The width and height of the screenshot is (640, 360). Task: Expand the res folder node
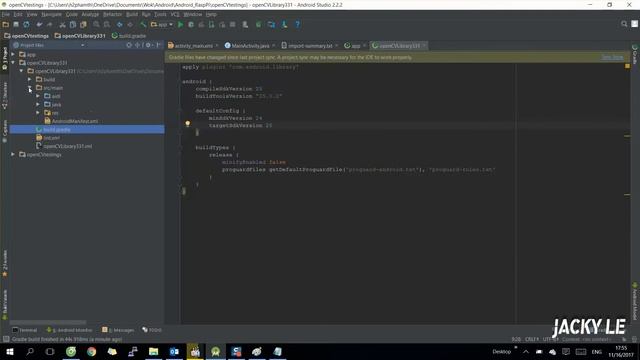coord(38,113)
